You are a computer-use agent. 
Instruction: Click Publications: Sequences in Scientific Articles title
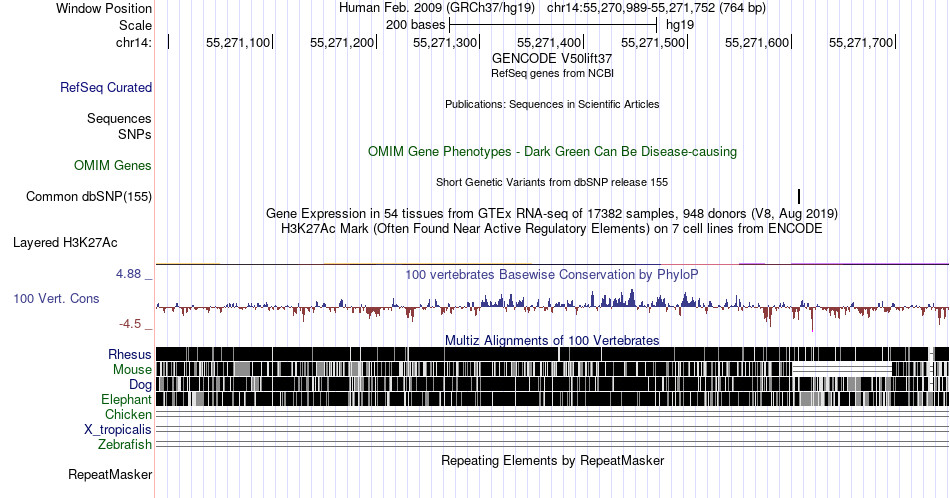(x=552, y=104)
